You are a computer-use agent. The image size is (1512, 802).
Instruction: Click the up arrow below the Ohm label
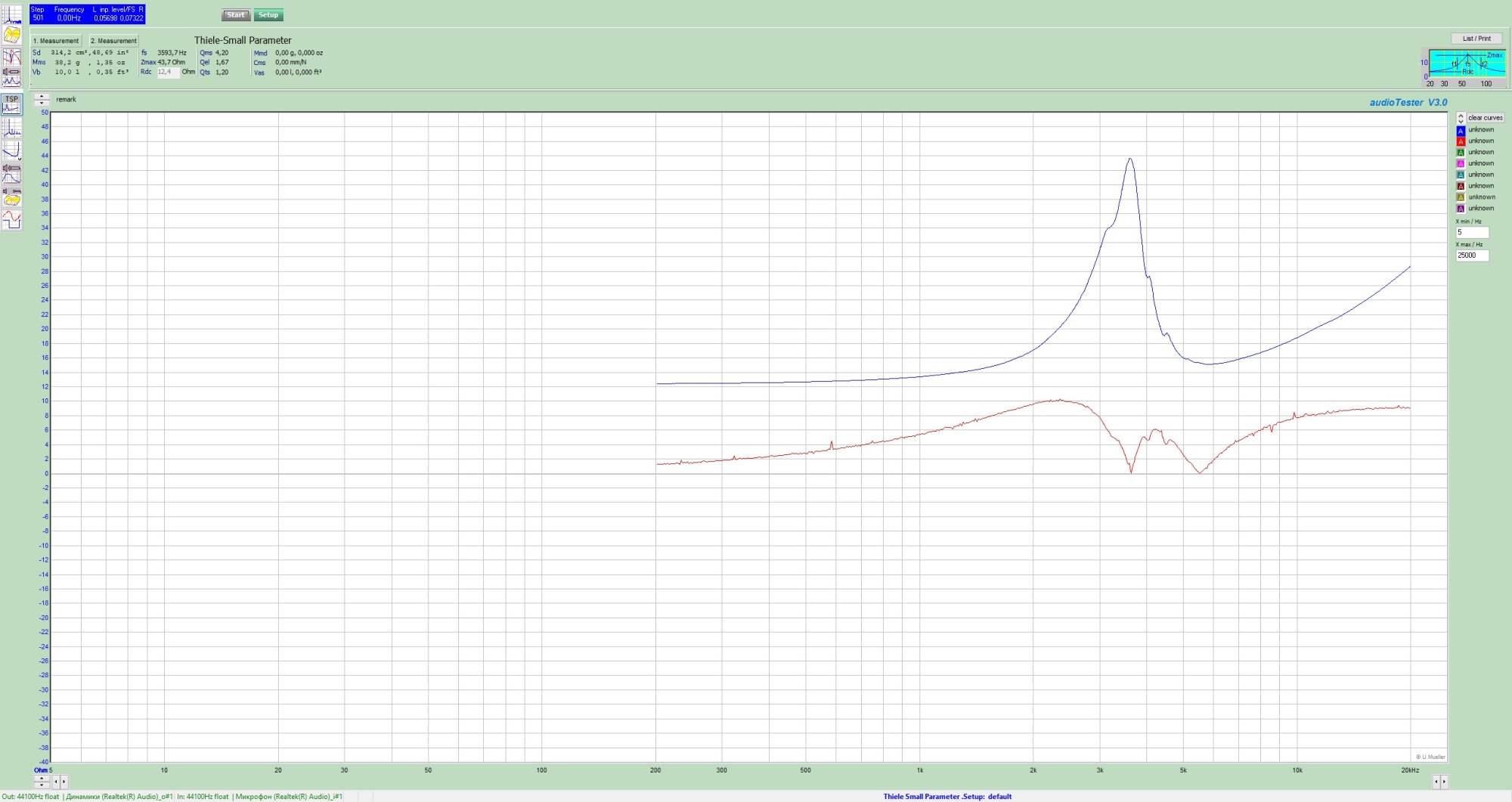[42, 779]
